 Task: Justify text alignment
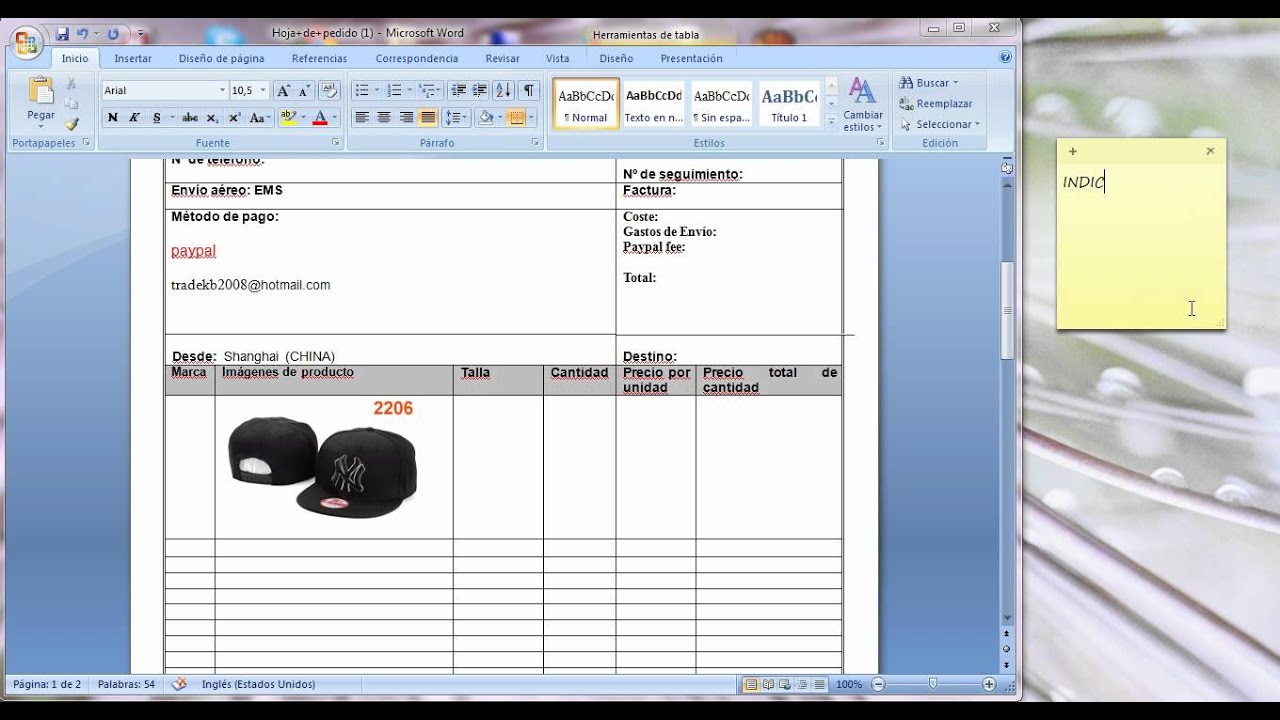[428, 117]
